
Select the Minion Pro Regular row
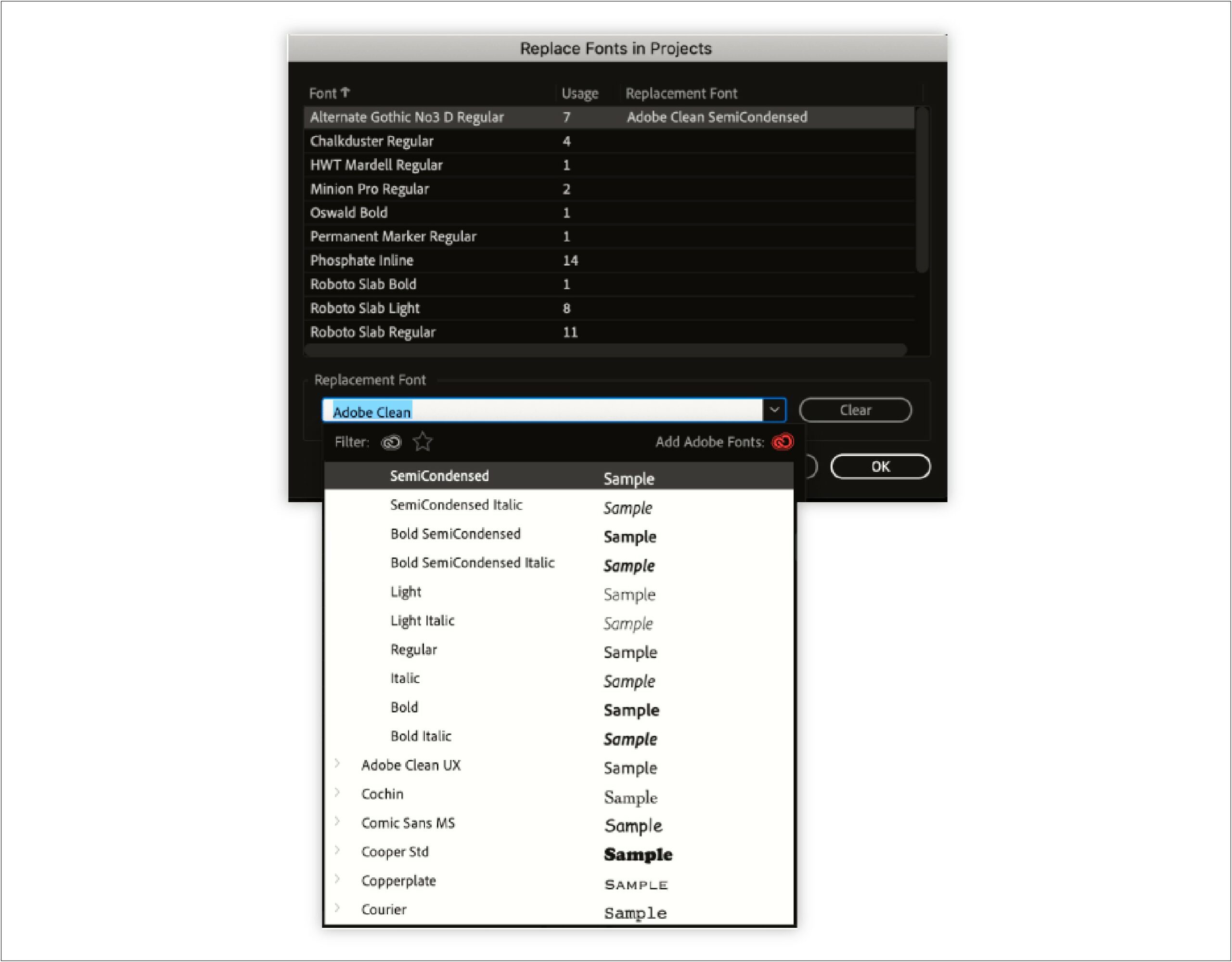(x=609, y=189)
